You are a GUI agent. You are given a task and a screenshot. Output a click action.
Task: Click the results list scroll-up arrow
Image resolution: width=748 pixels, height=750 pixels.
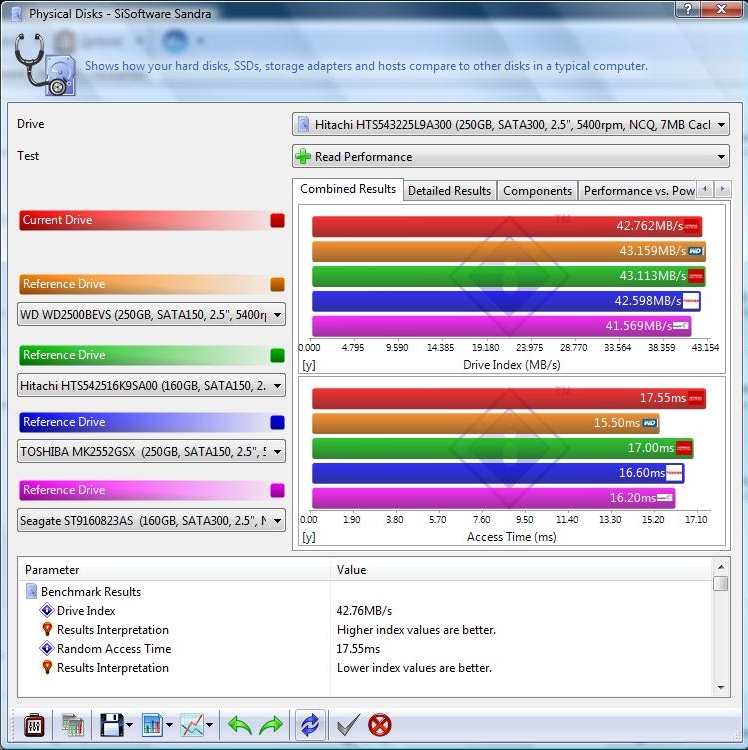(721, 567)
